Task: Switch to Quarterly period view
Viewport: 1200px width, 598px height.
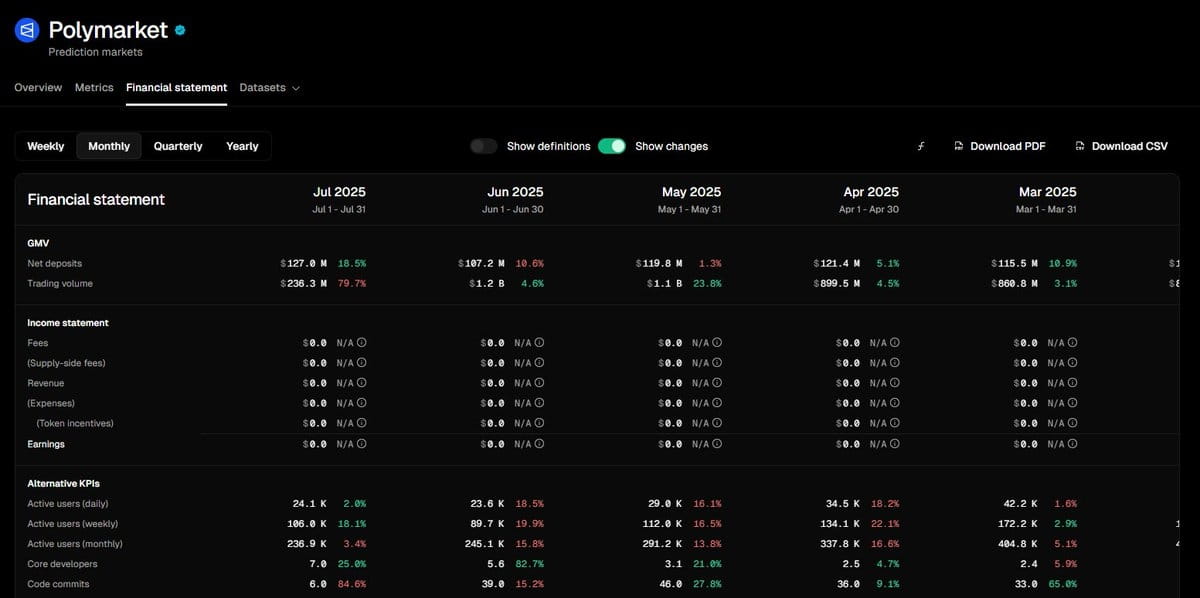Action: [178, 146]
